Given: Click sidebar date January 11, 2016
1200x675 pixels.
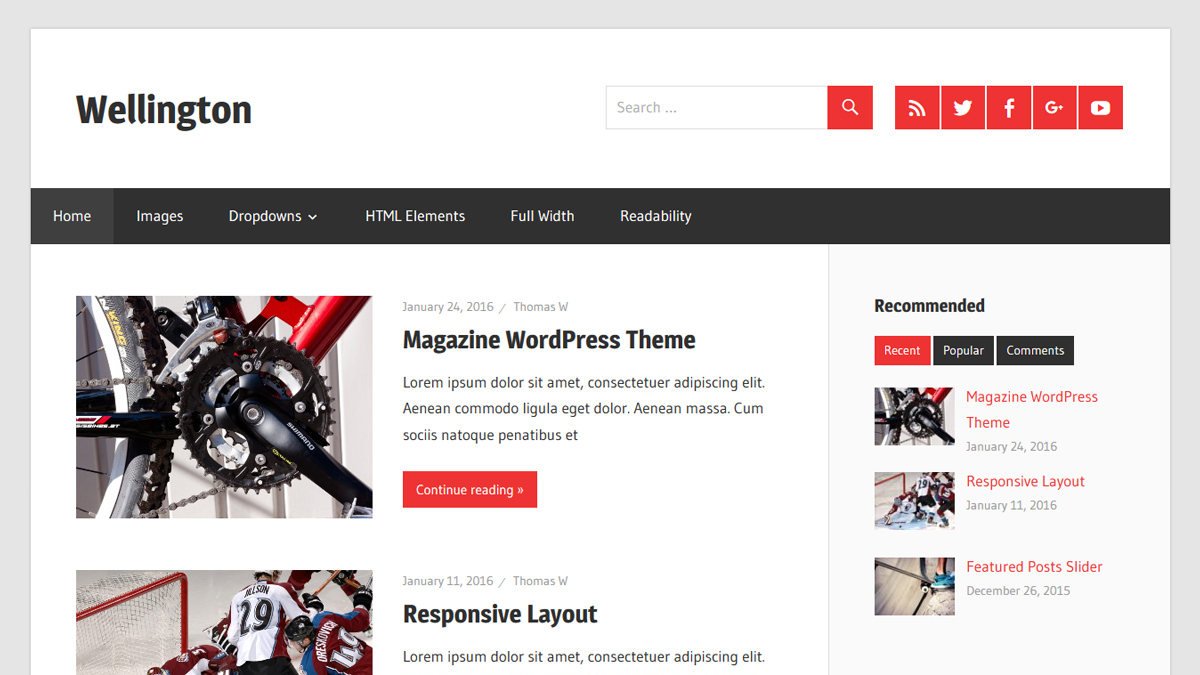Looking at the screenshot, I should [x=1011, y=505].
